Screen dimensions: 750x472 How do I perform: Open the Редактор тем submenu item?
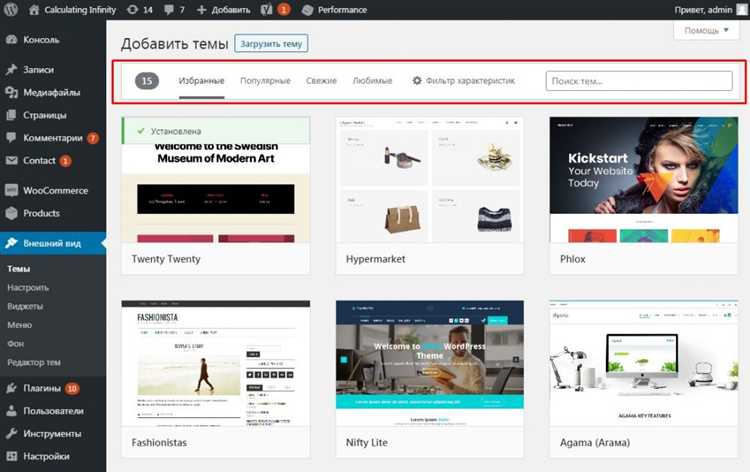point(34,362)
